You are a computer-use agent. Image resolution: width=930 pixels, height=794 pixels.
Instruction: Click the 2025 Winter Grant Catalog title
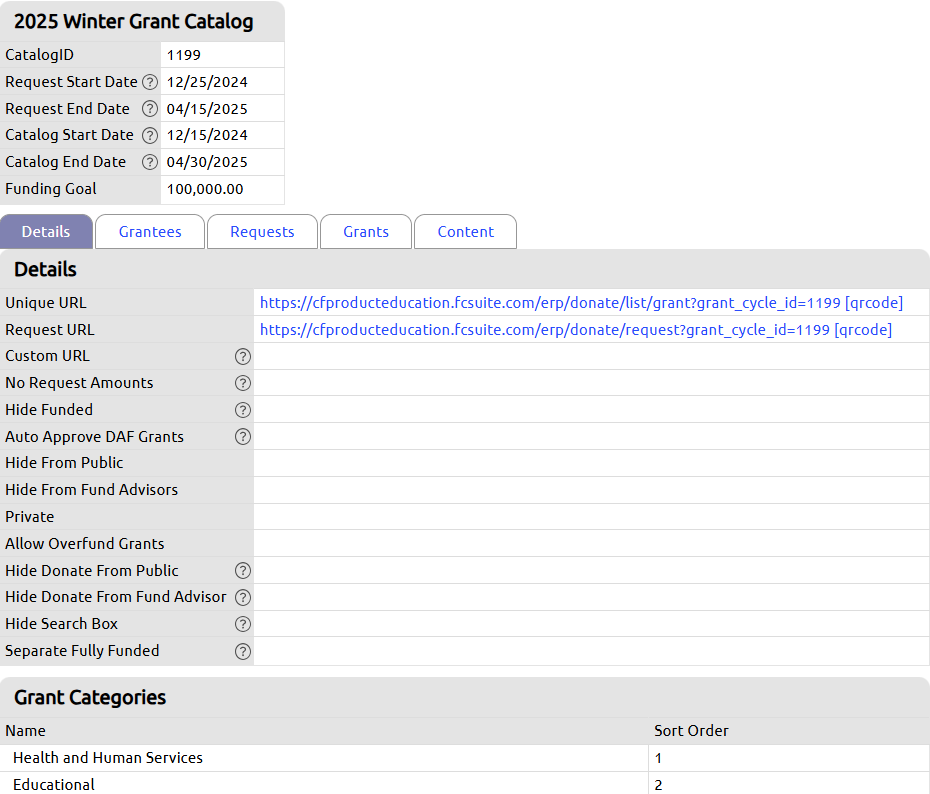(134, 21)
